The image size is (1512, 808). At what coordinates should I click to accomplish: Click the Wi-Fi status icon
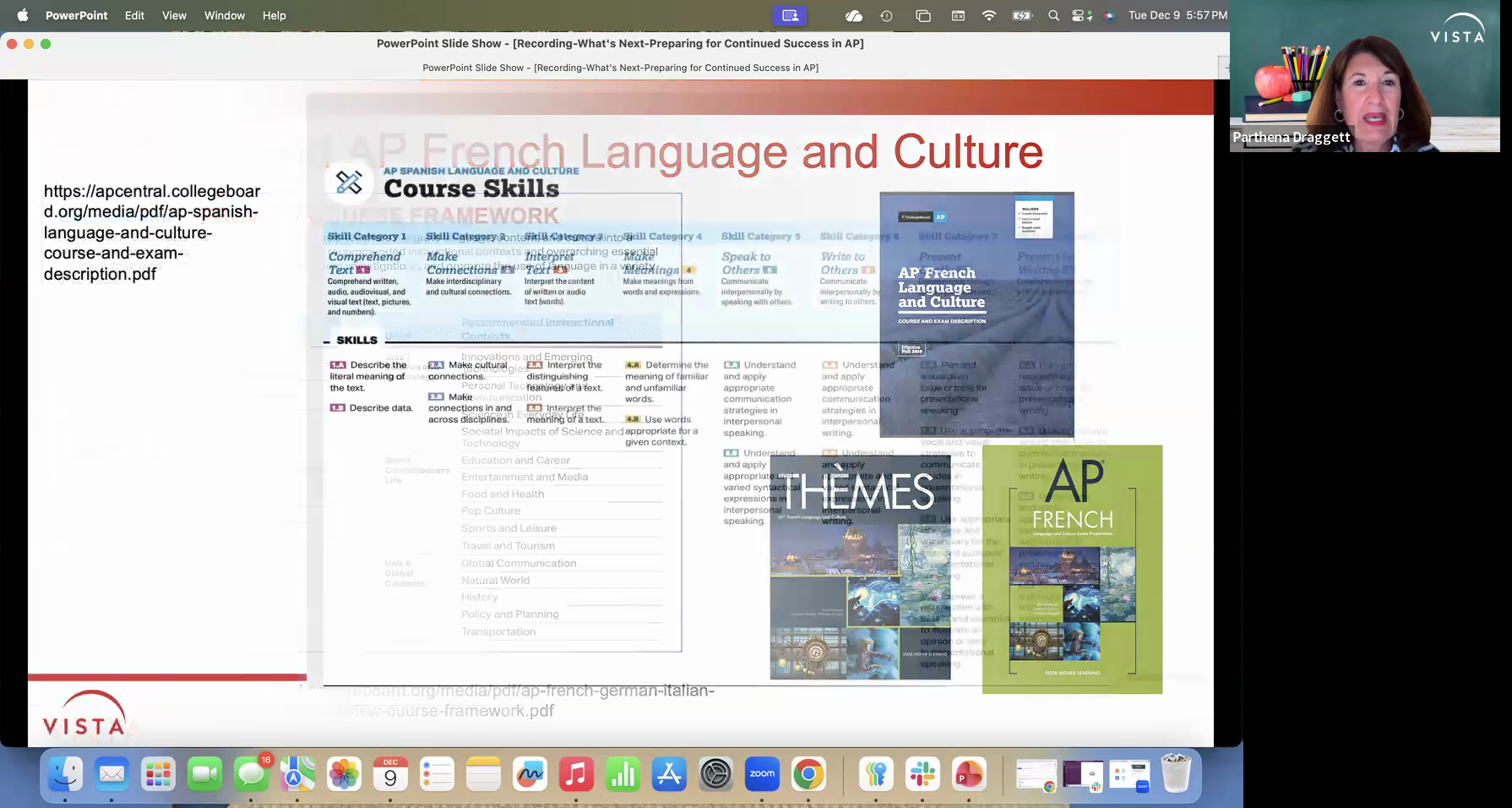point(988,15)
